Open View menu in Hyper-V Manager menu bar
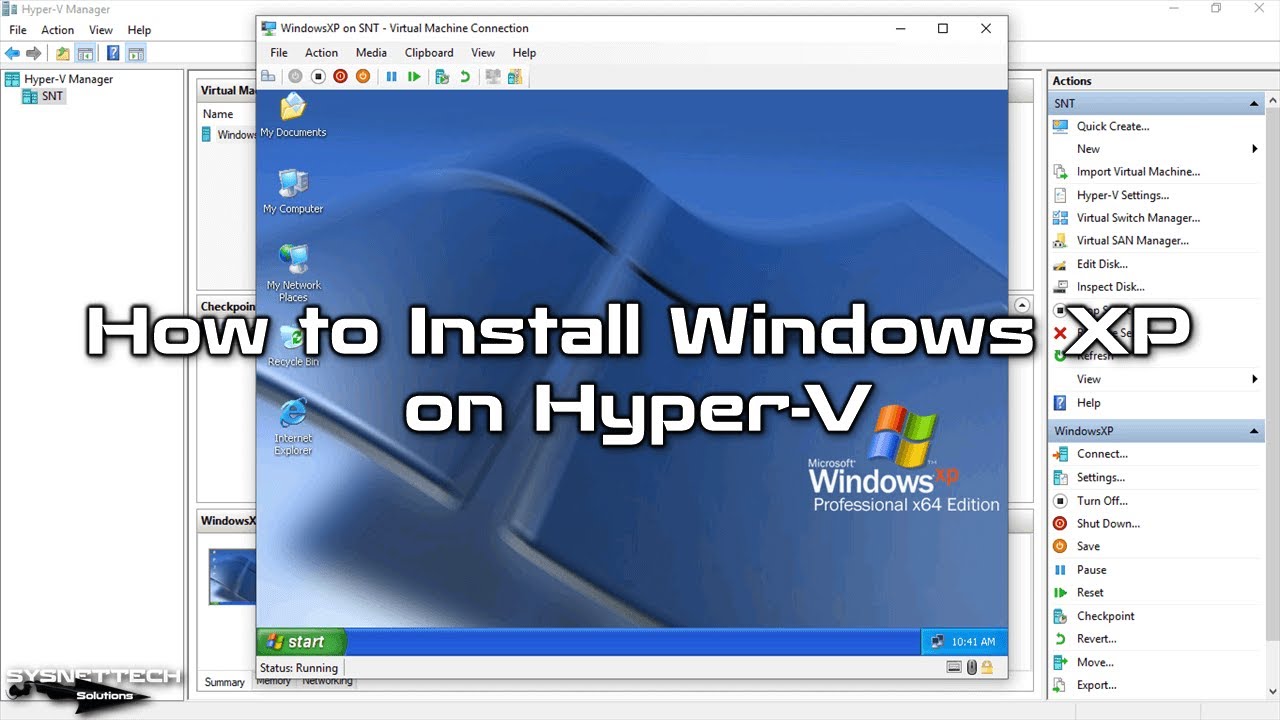The height and width of the screenshot is (720, 1280). (x=101, y=30)
